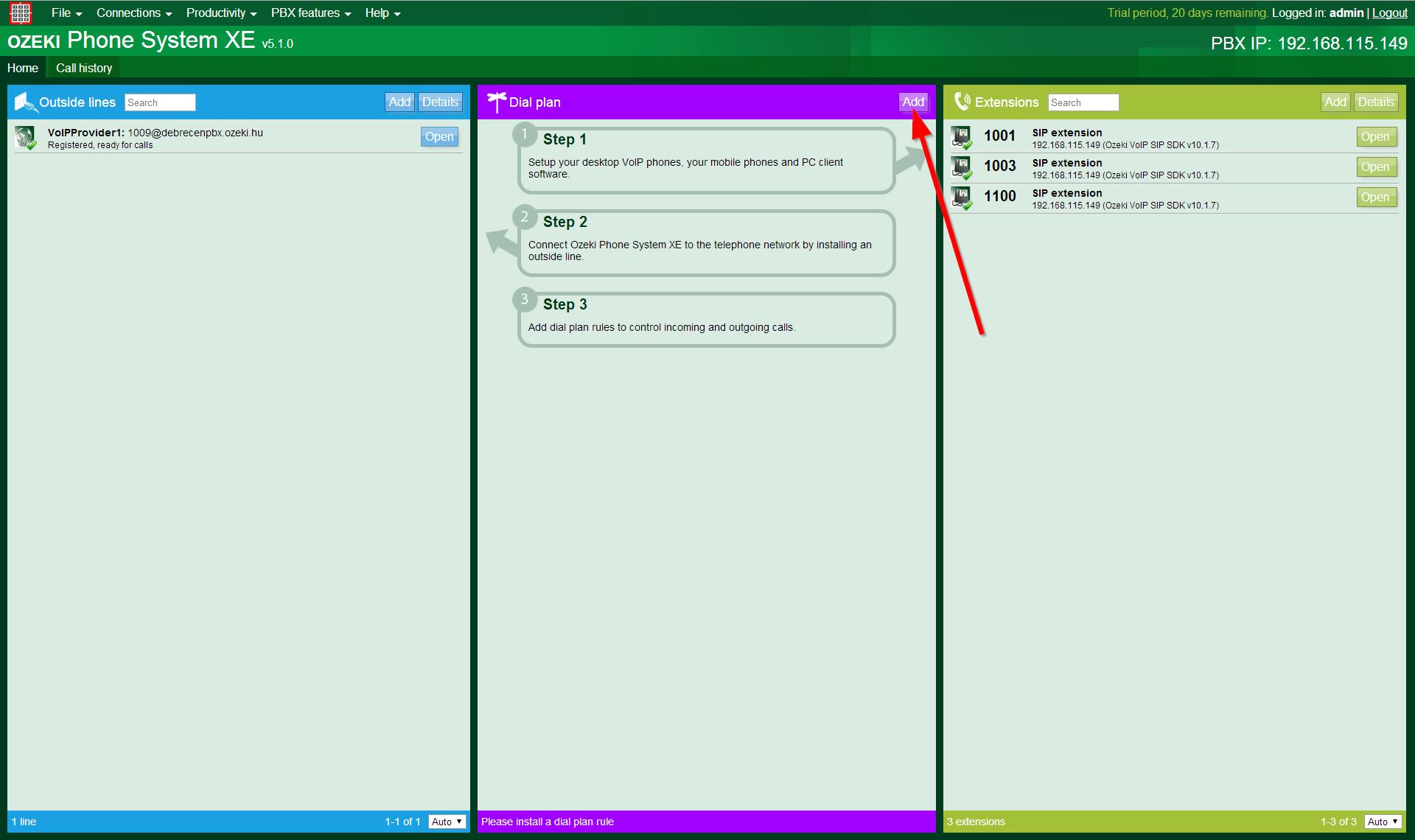Screen dimensions: 1415x840
Task: Click the '1001' extension number
Action: point(999,136)
